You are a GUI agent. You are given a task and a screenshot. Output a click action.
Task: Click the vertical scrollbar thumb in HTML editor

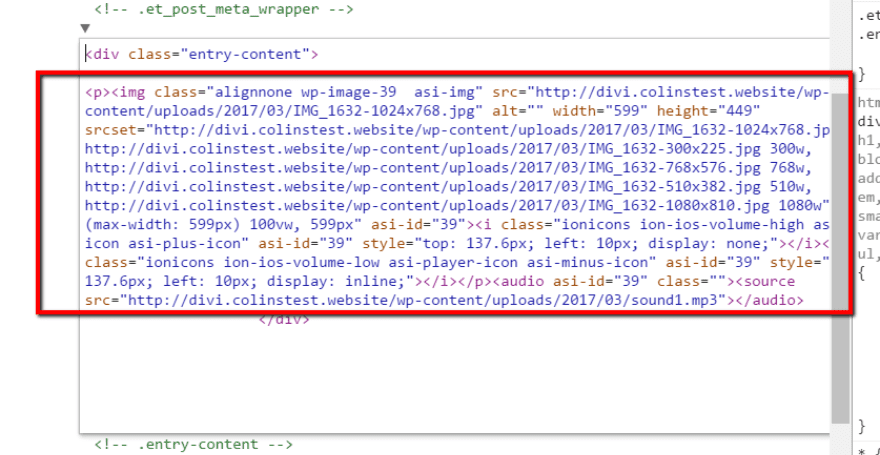pyautogui.click(x=840, y=258)
